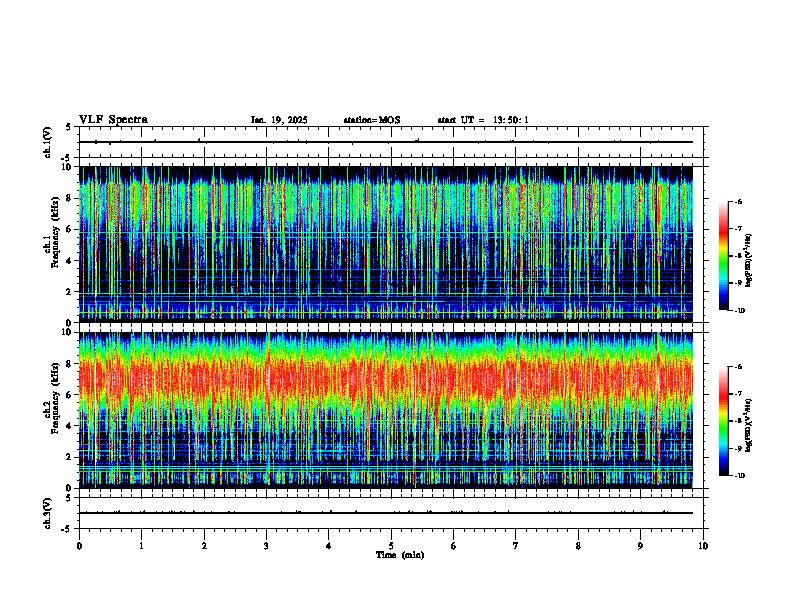
Task: Click time axis tick label "8"
Action: click(x=578, y=546)
